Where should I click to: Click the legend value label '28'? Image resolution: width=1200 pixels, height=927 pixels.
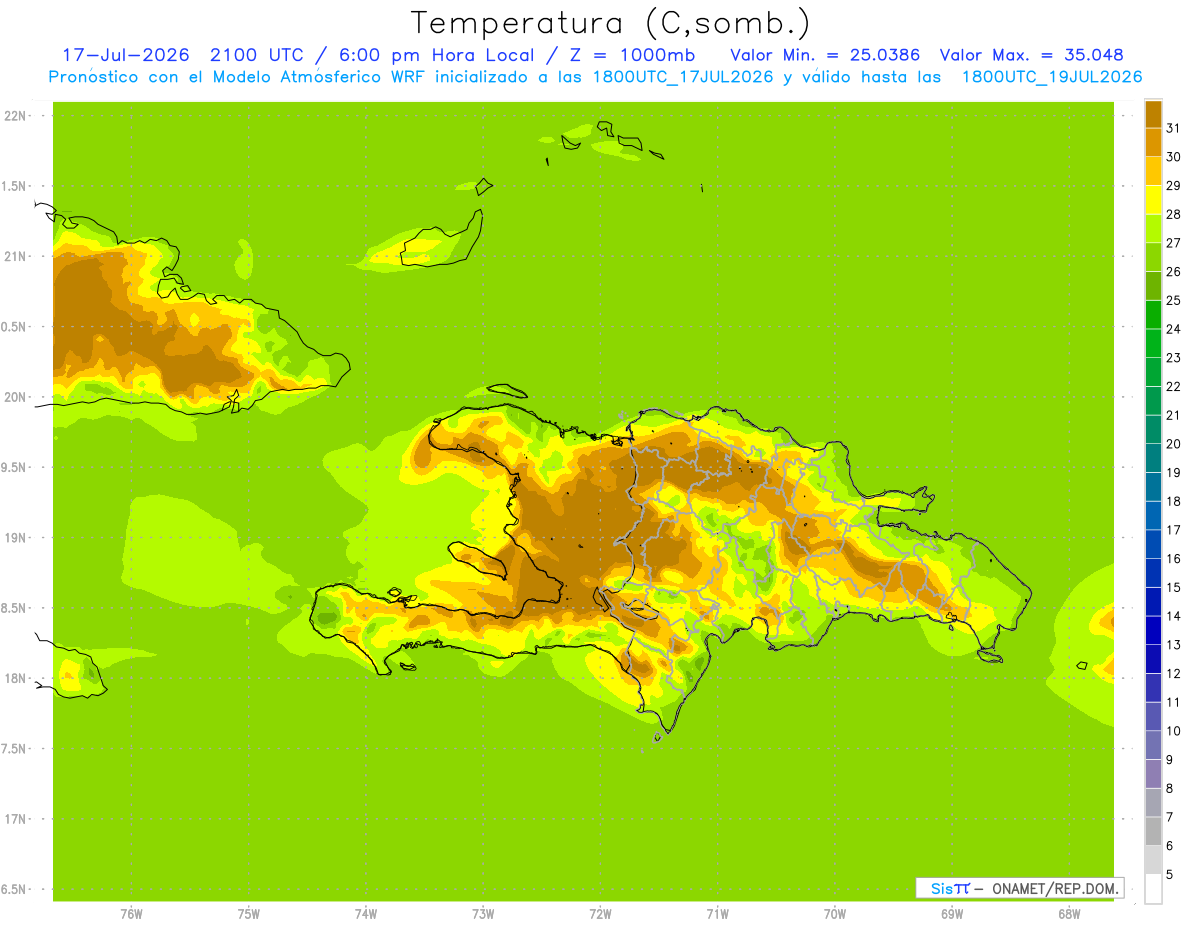[x=1173, y=214]
